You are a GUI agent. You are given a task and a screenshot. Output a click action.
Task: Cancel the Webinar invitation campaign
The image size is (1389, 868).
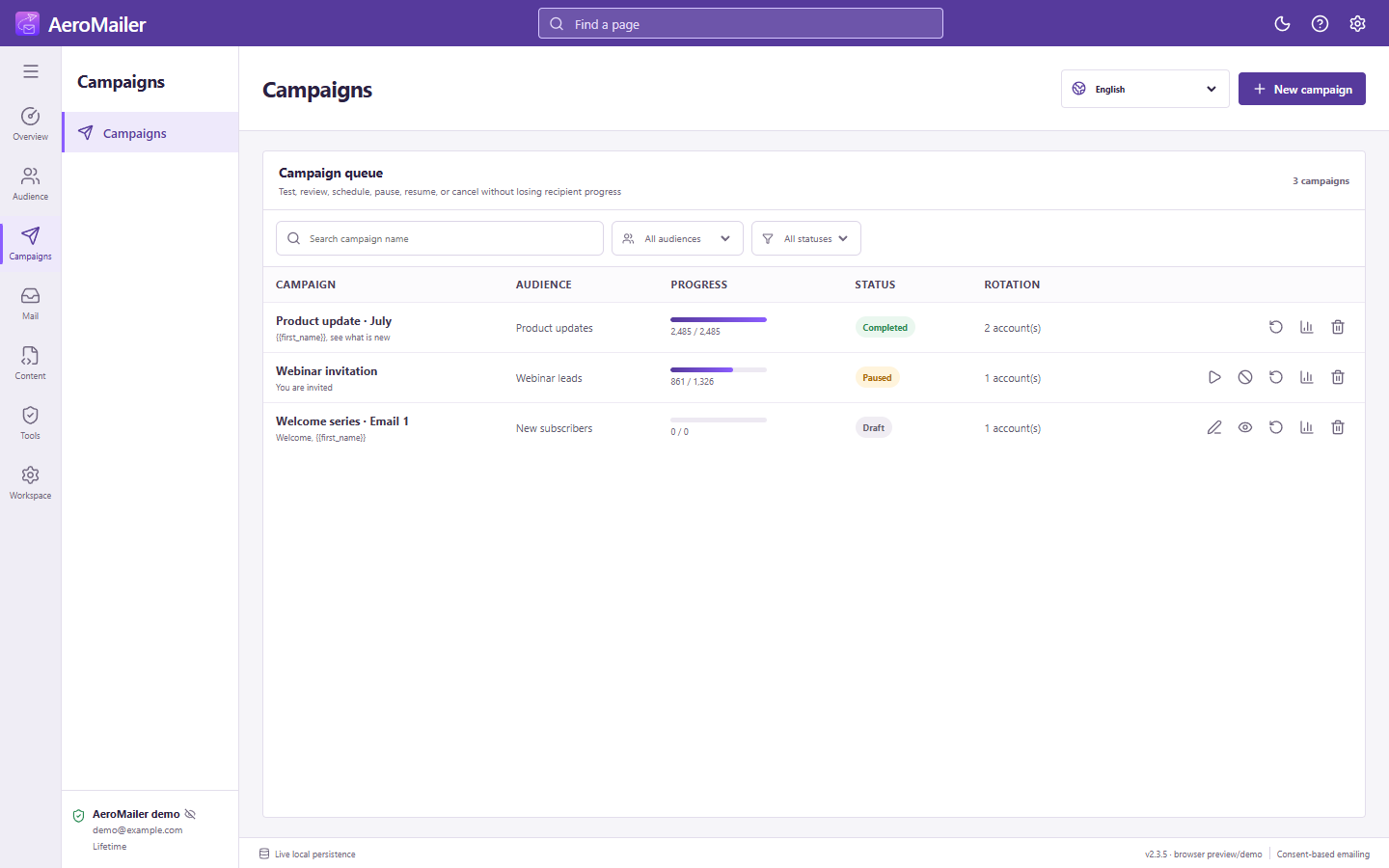[x=1245, y=377]
